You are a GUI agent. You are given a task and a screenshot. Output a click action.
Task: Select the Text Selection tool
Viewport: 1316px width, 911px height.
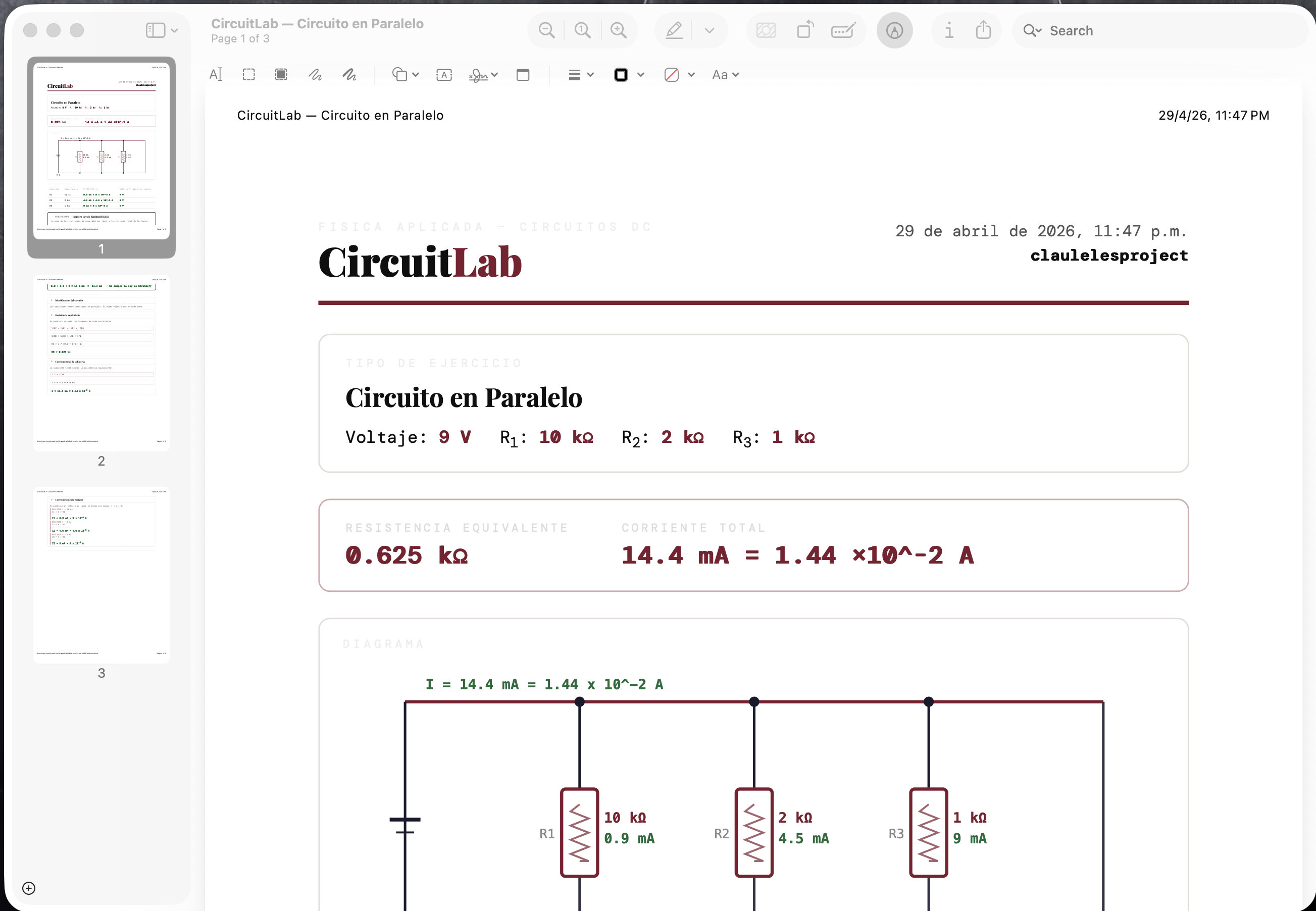click(x=216, y=75)
